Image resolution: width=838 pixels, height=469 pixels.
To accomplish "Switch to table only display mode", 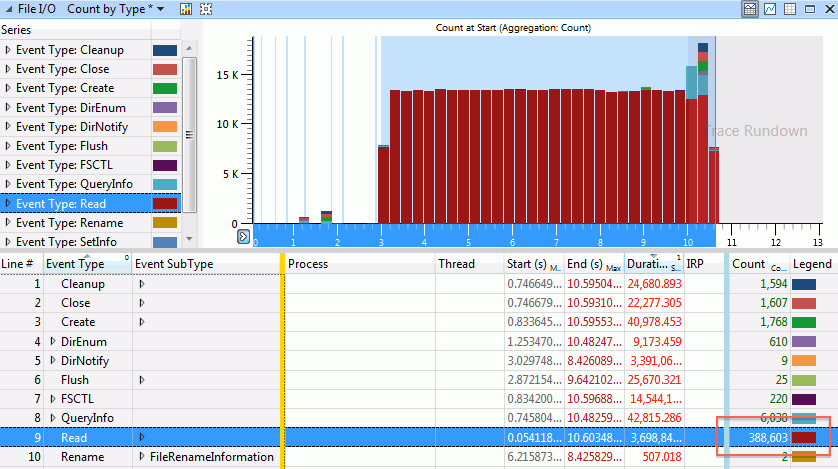I will coord(790,9).
